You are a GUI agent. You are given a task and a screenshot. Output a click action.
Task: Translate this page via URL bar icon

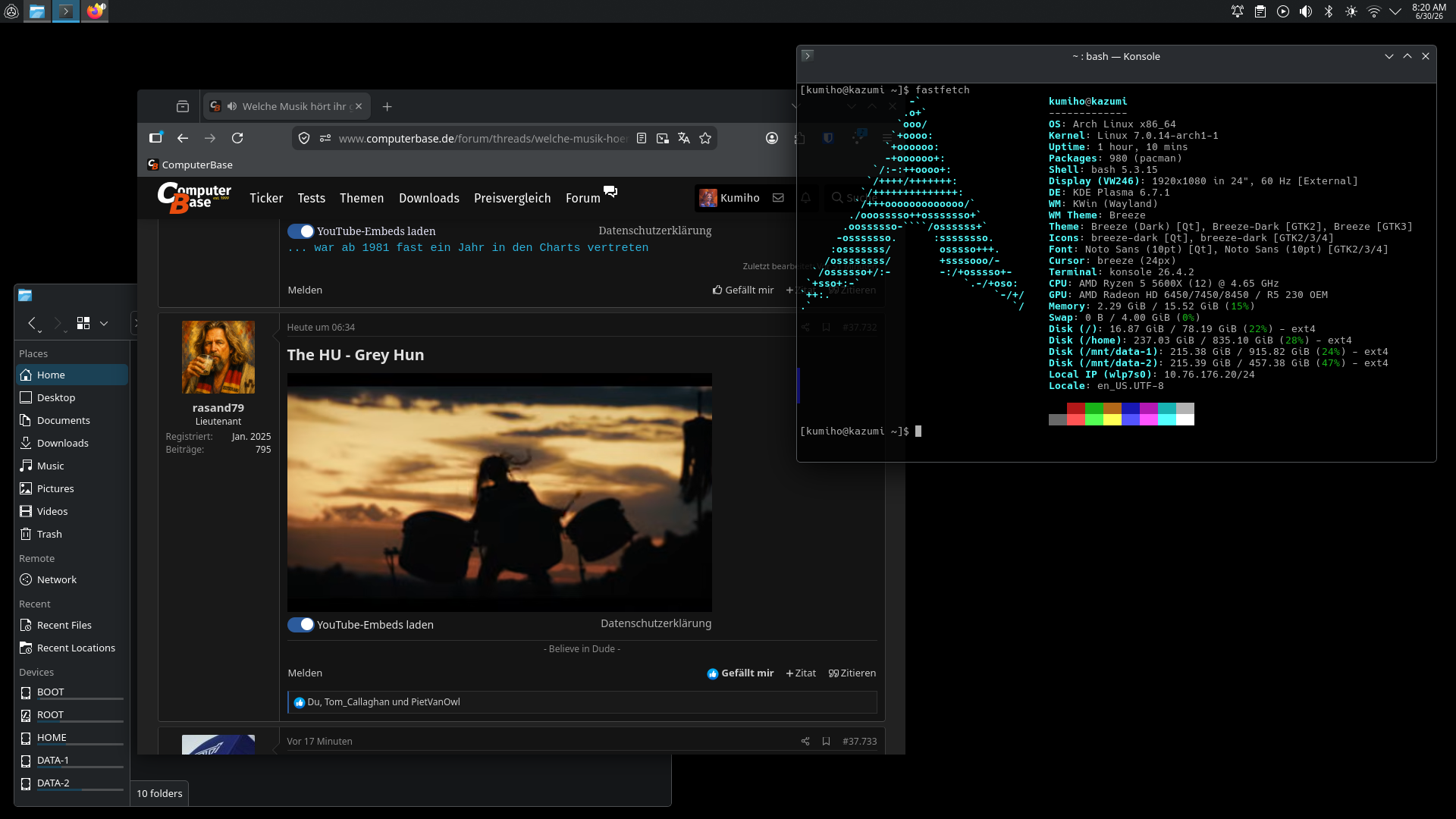(684, 138)
